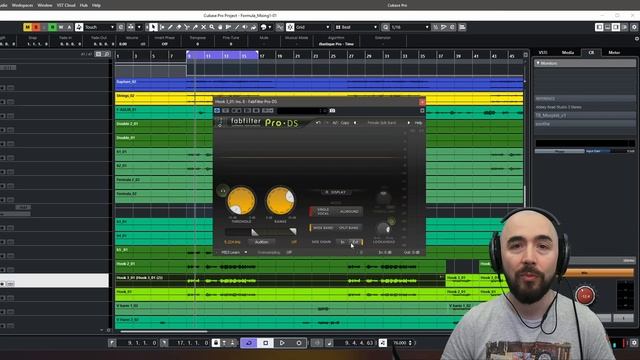640x360 pixels.
Task: Open the color palette dropdown arrow
Action: [x=270, y=27]
